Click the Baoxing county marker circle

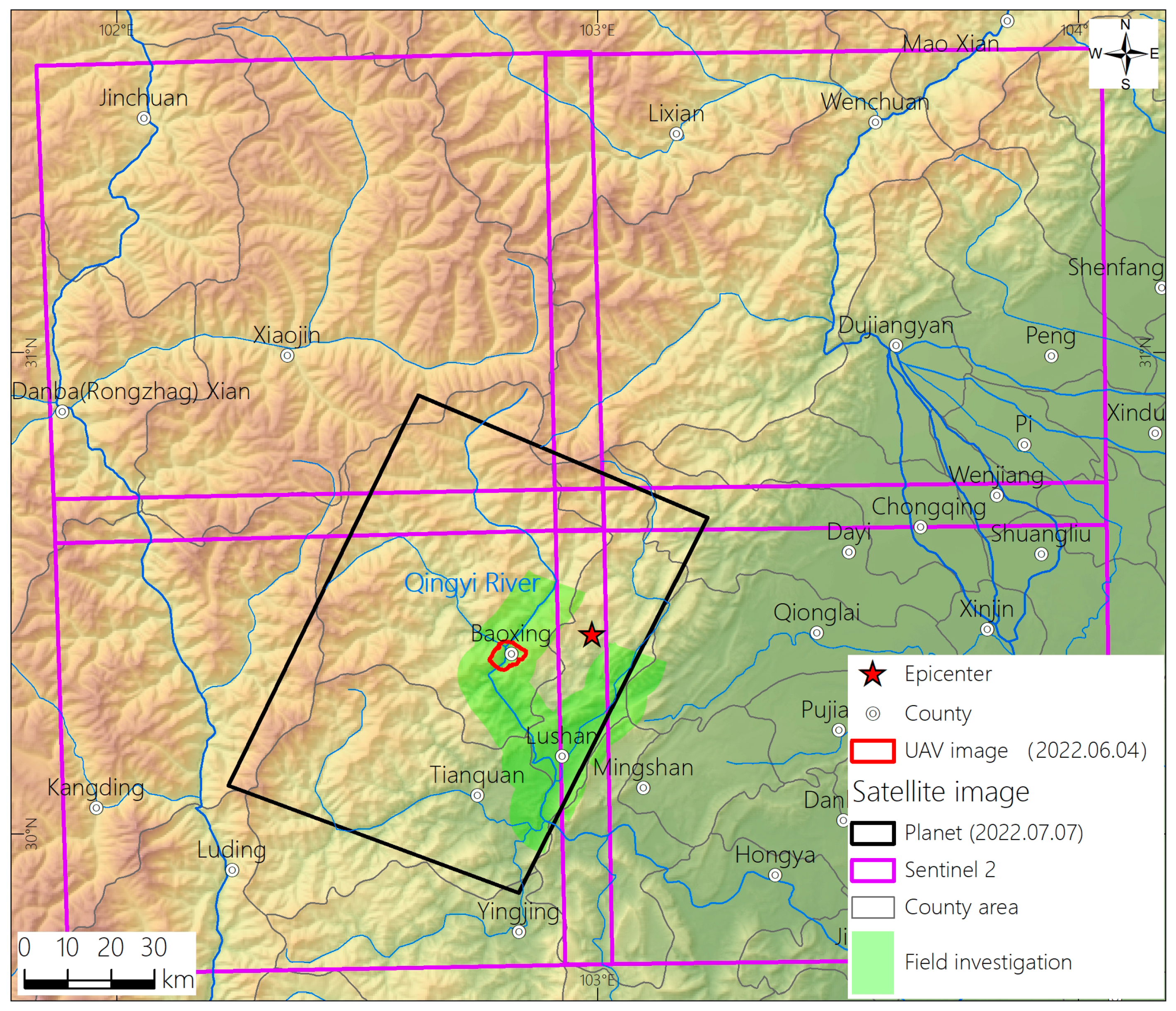511,654
